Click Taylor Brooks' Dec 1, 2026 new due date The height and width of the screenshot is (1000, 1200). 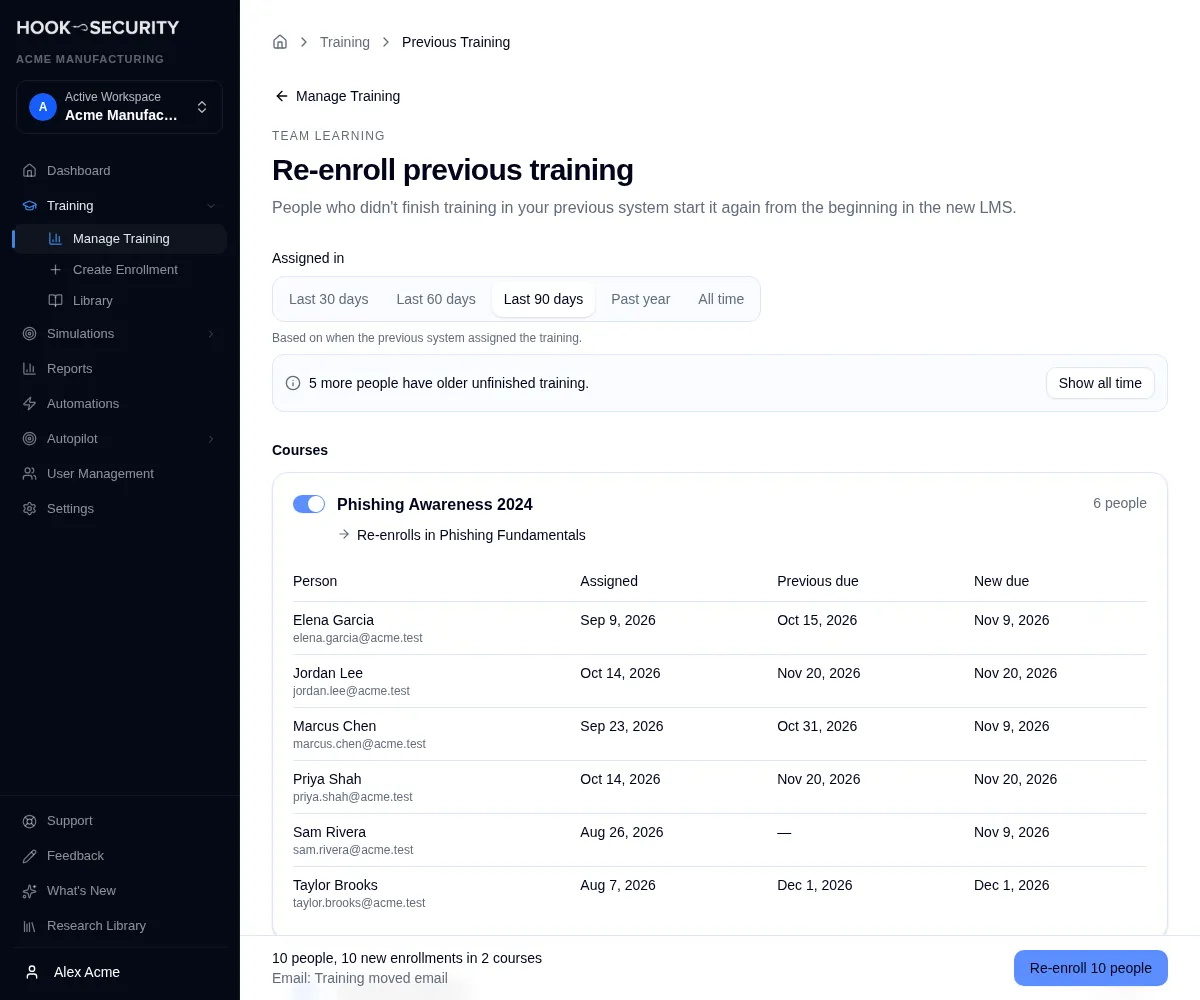pos(1012,885)
